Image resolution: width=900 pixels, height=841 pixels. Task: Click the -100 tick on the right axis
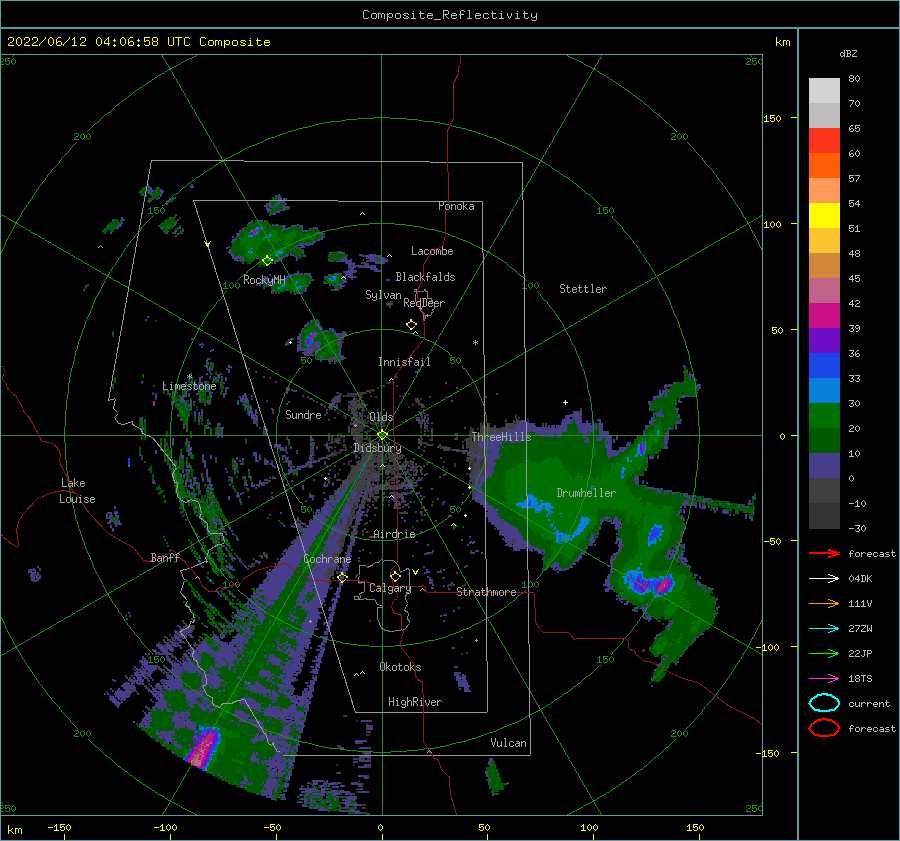click(767, 648)
